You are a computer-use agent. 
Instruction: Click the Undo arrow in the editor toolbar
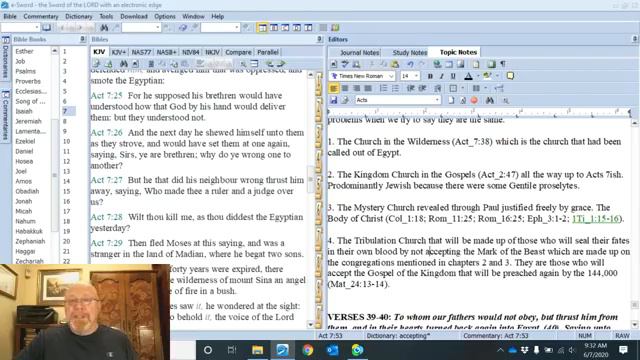(410, 64)
